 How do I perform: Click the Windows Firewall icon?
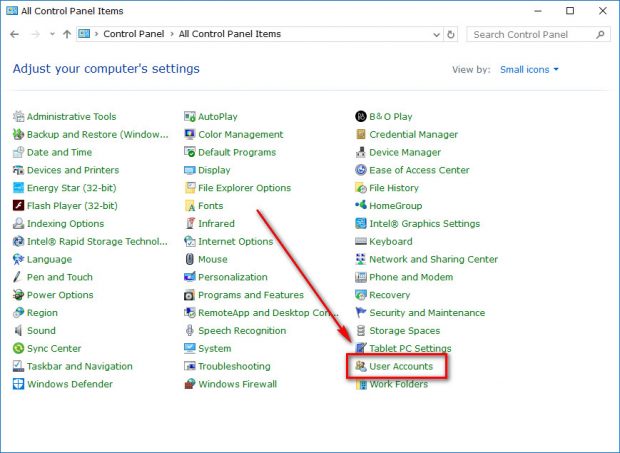(x=190, y=384)
